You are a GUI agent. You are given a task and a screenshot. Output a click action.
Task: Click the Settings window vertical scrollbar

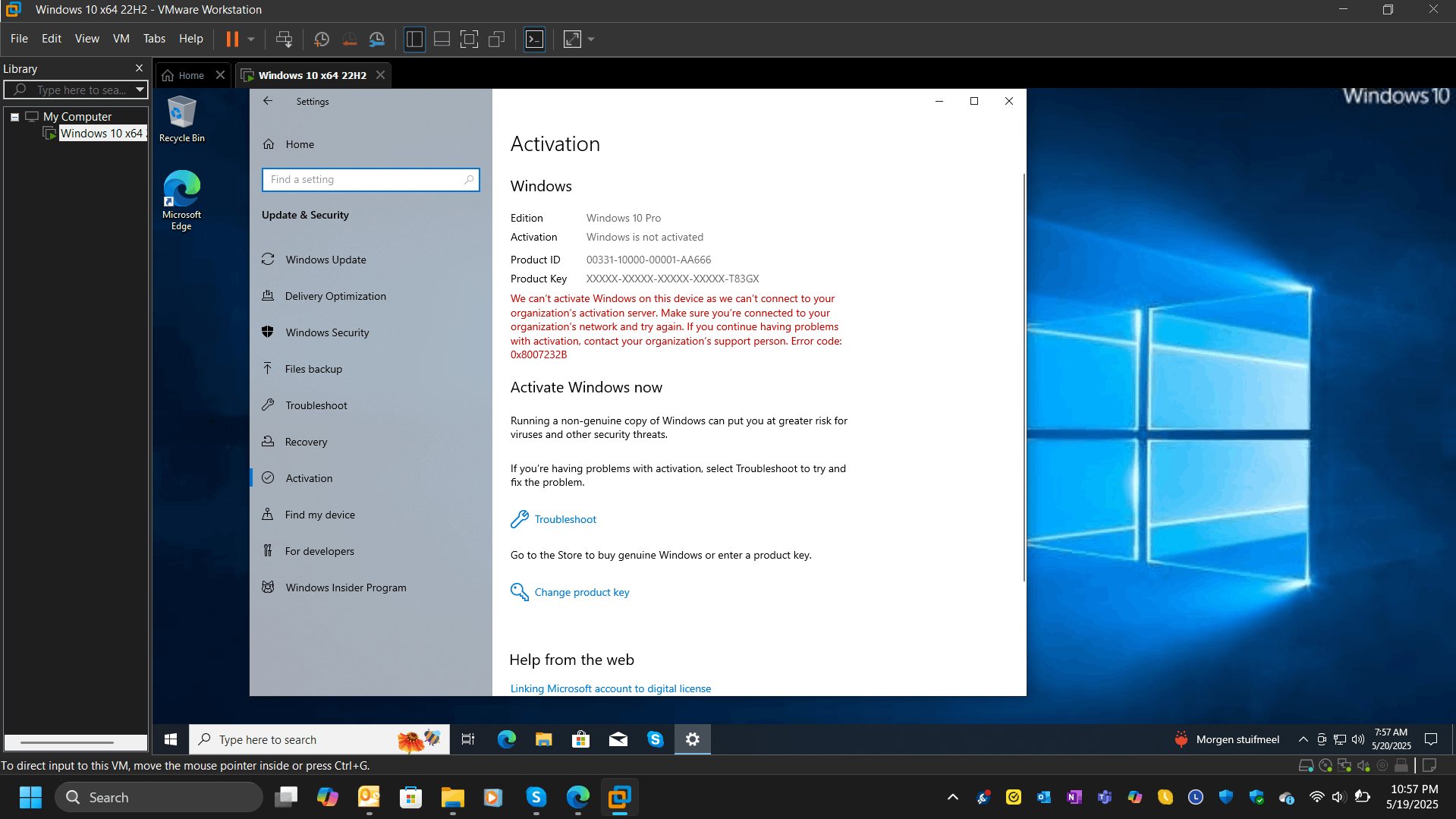click(x=1024, y=378)
